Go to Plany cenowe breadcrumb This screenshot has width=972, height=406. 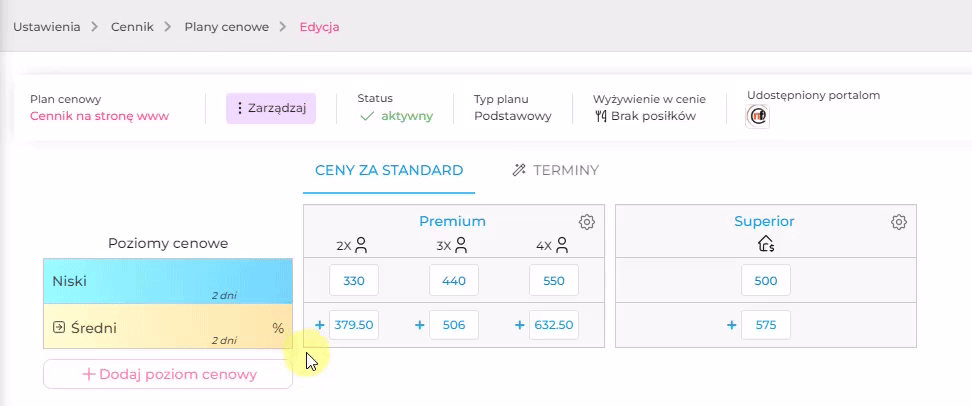point(226,27)
